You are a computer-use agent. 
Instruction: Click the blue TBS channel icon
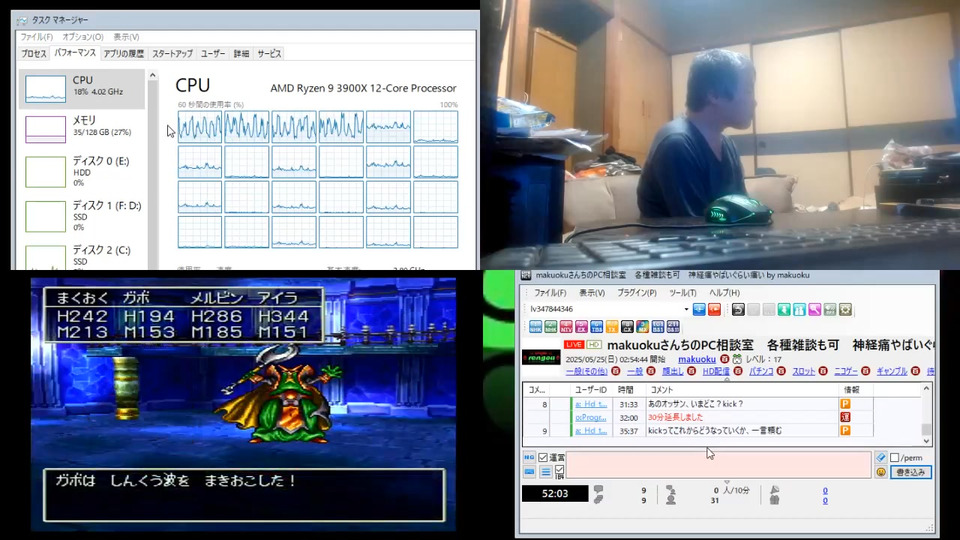pos(597,327)
